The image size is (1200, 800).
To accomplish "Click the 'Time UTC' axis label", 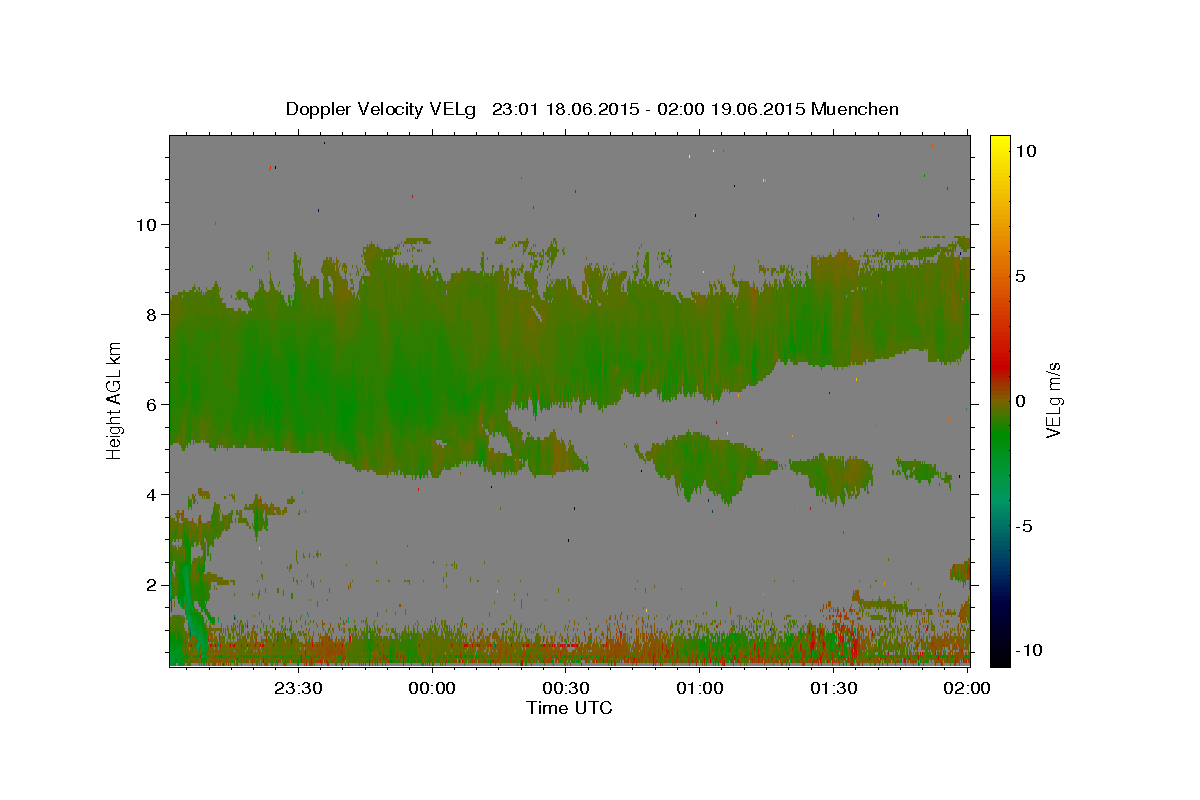I will [x=569, y=708].
